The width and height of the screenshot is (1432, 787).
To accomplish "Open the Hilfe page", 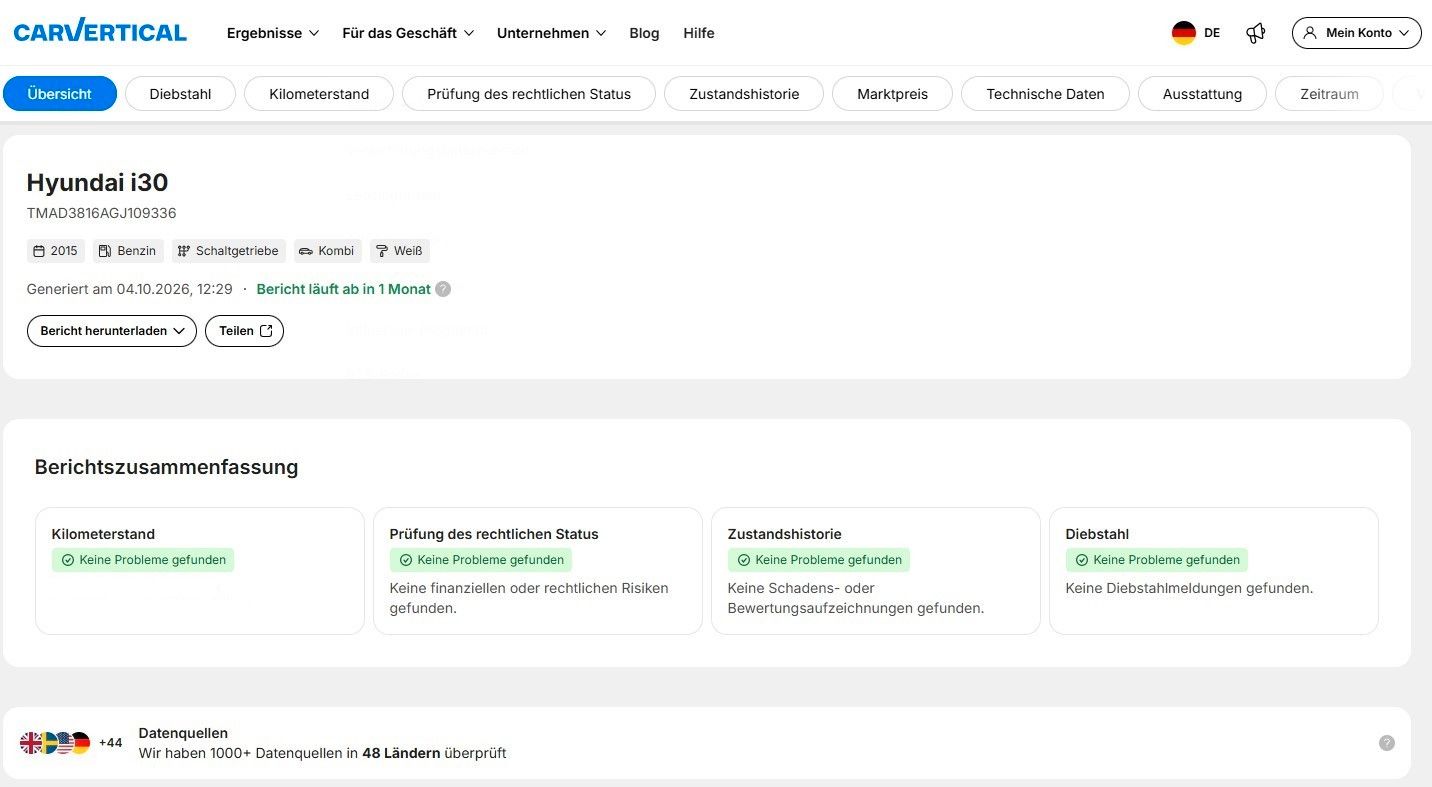I will click(x=699, y=33).
